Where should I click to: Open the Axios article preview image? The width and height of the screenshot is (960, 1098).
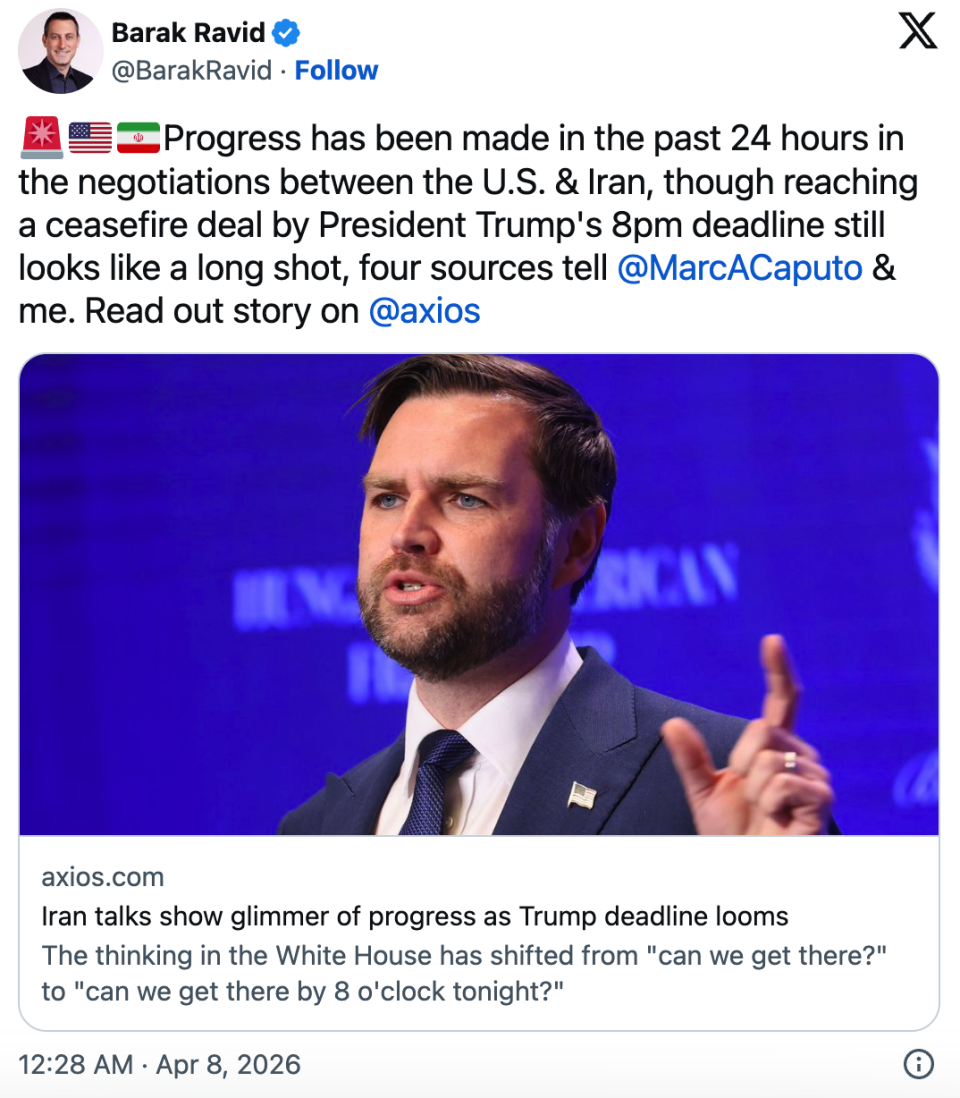click(479, 594)
